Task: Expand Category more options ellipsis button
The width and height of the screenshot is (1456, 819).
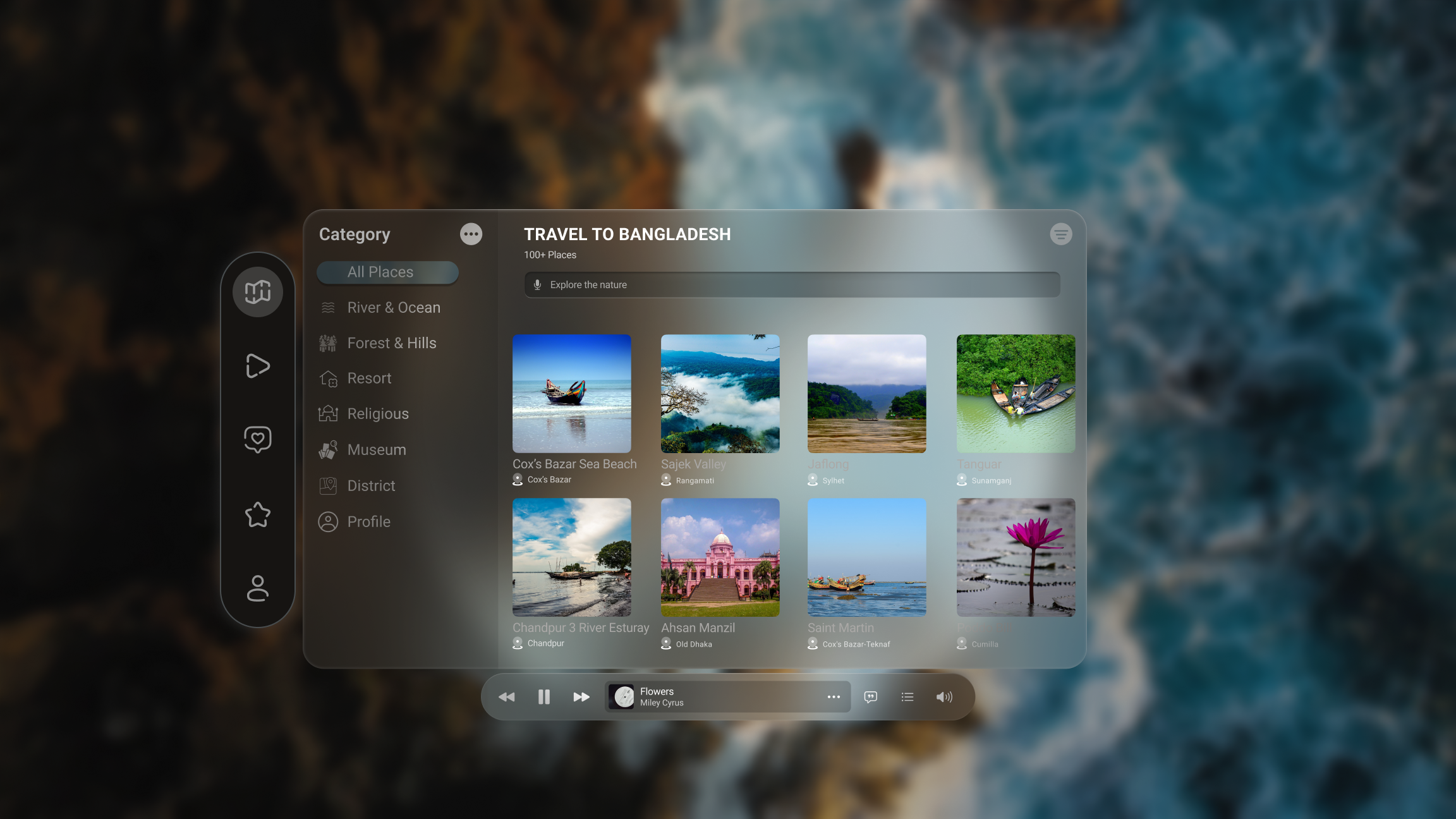Action: click(x=471, y=234)
